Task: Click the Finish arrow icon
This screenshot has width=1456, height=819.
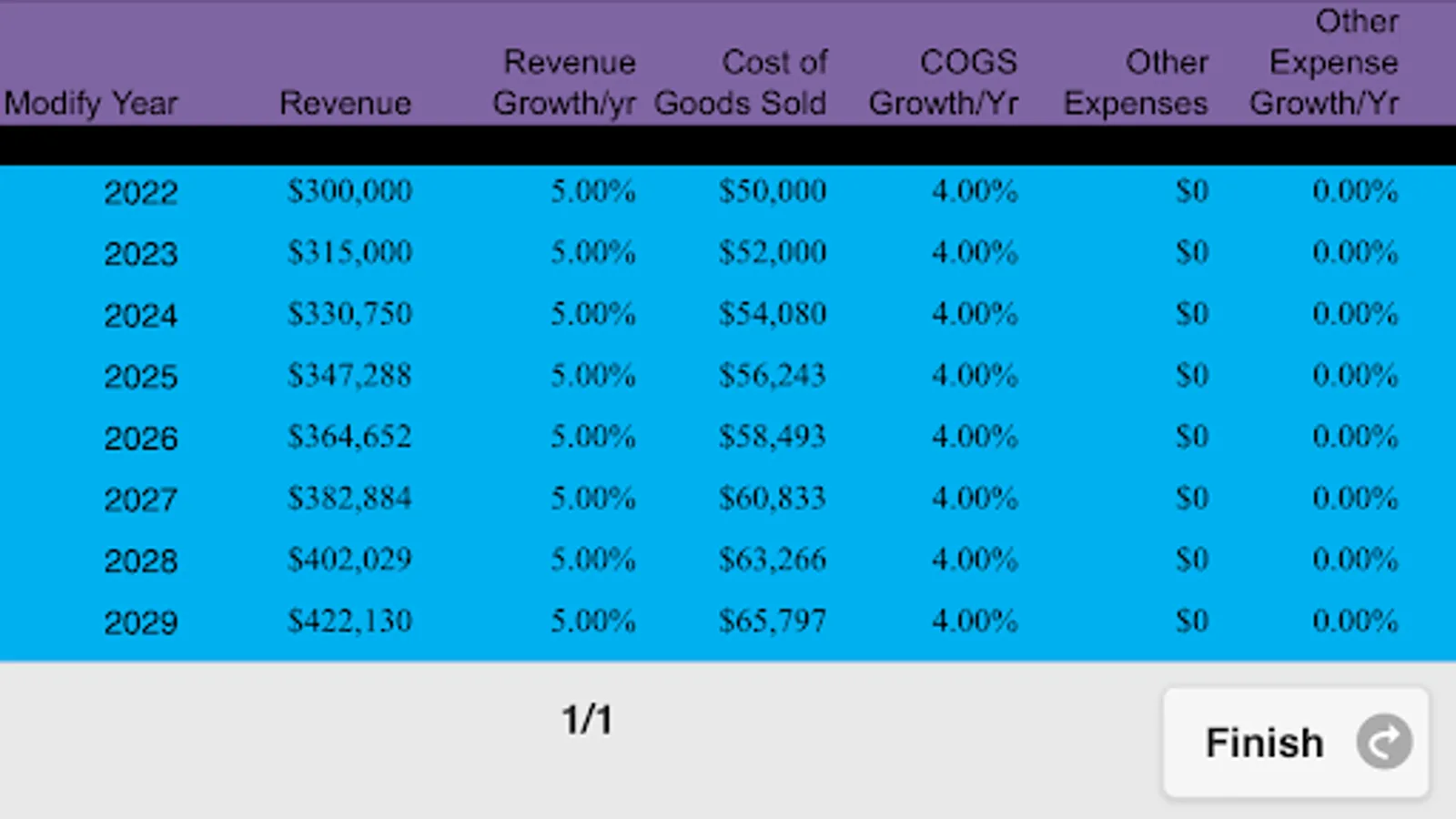Action: [x=1384, y=743]
